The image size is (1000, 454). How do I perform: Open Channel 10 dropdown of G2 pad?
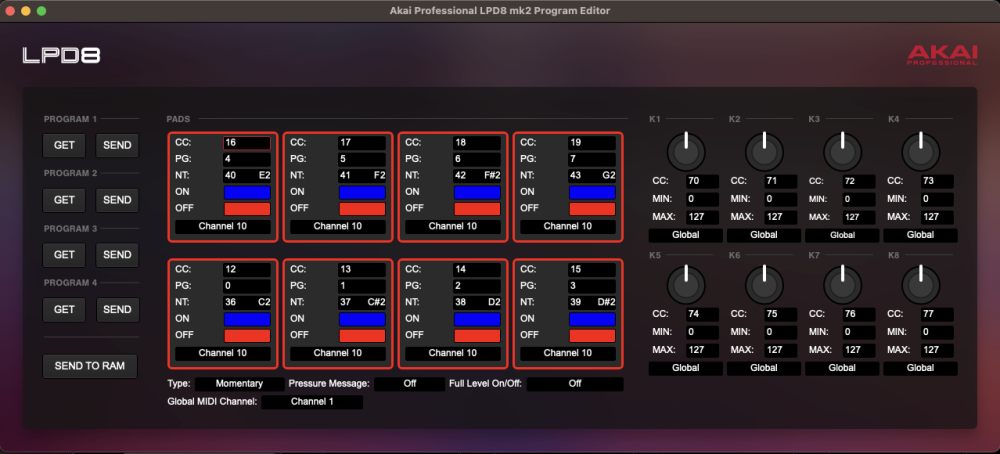[568, 226]
